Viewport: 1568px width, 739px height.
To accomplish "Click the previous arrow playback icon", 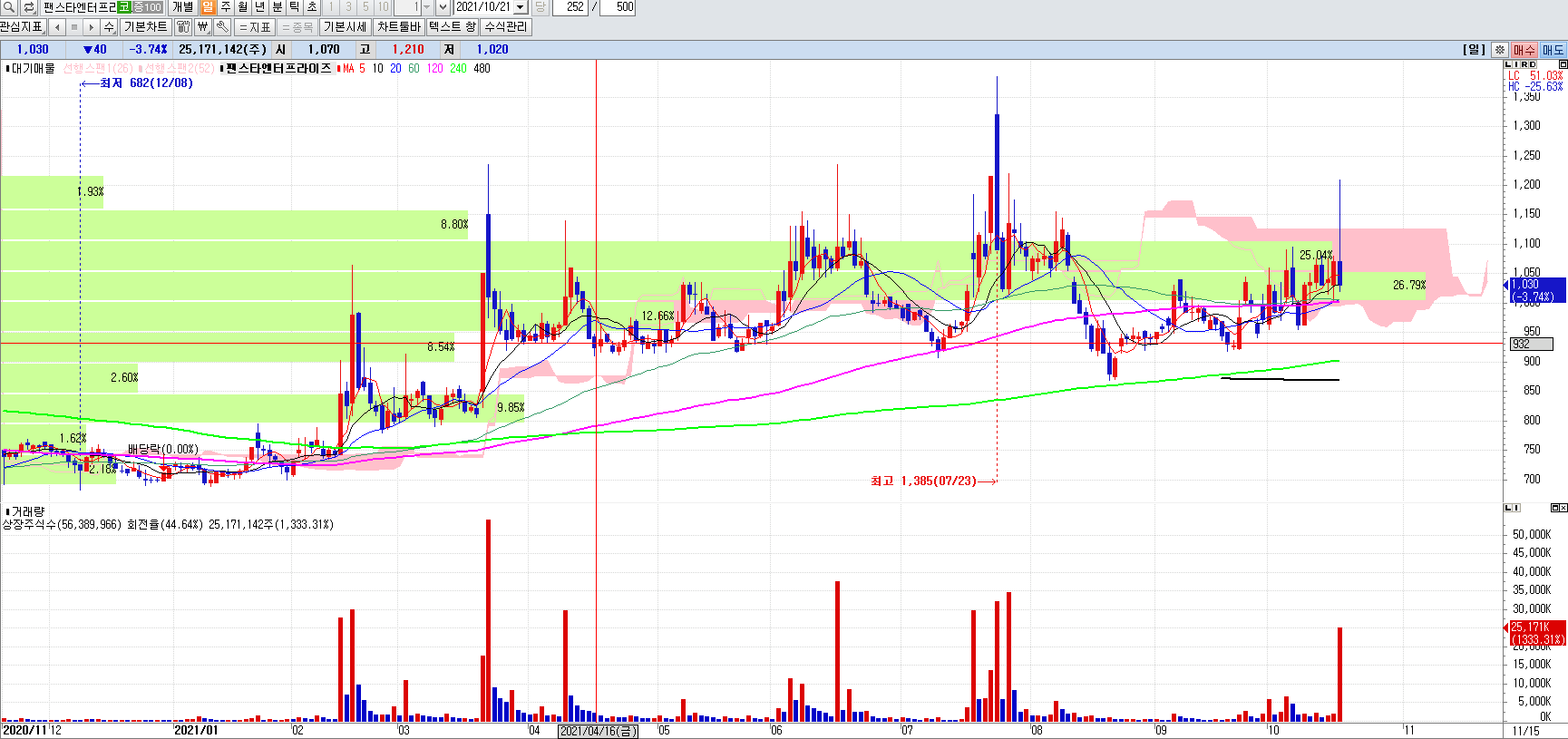I will pos(57,27).
